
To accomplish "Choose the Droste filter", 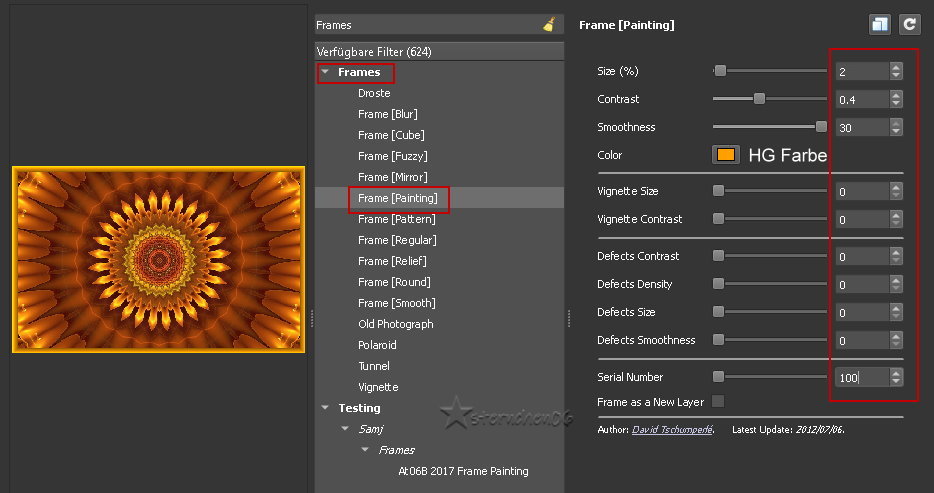I will 374,93.
